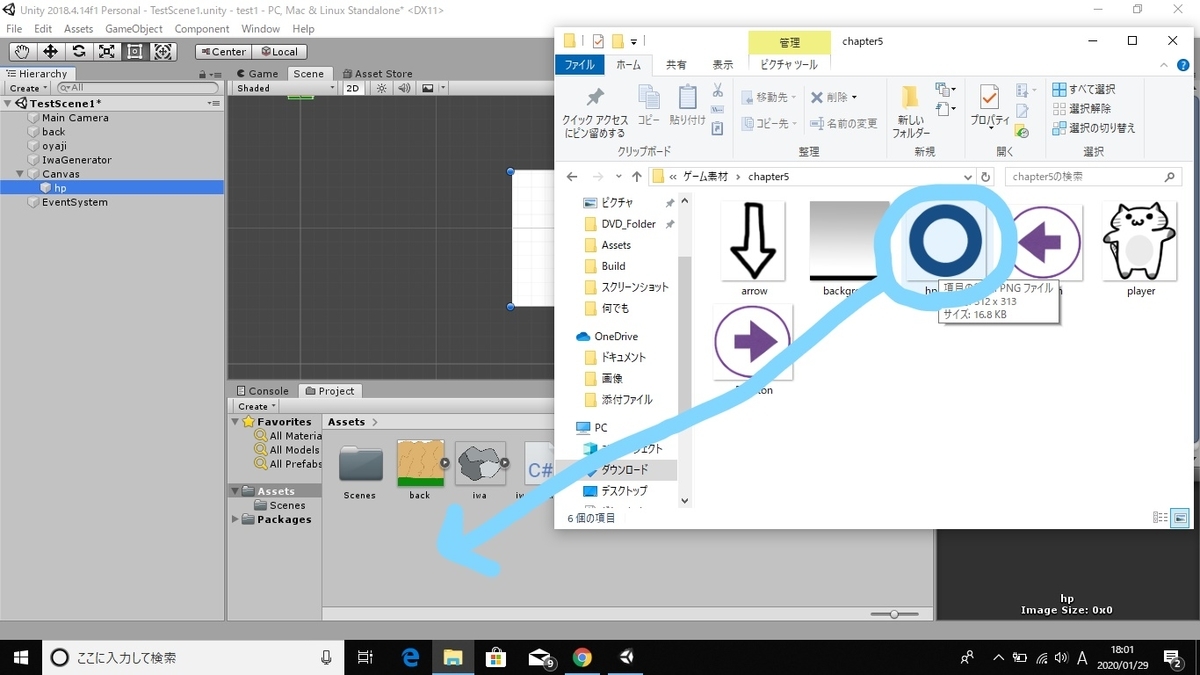Viewport: 1200px width, 675px height.
Task: Open the Project panel Create dropdown
Action: [256, 406]
